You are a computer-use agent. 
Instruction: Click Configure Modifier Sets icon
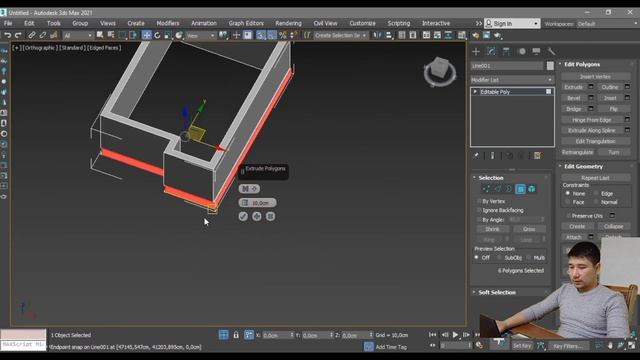click(538, 156)
